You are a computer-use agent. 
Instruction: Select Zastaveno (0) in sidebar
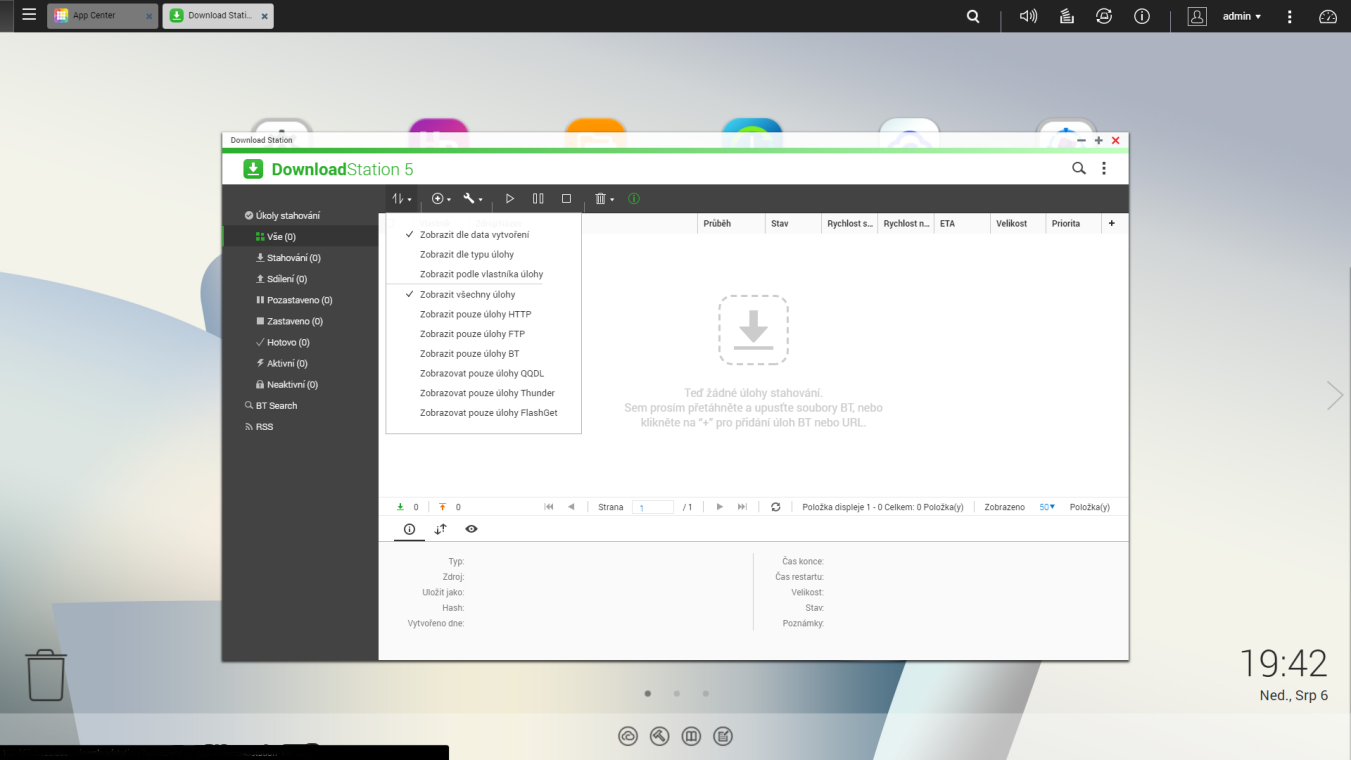point(300,321)
